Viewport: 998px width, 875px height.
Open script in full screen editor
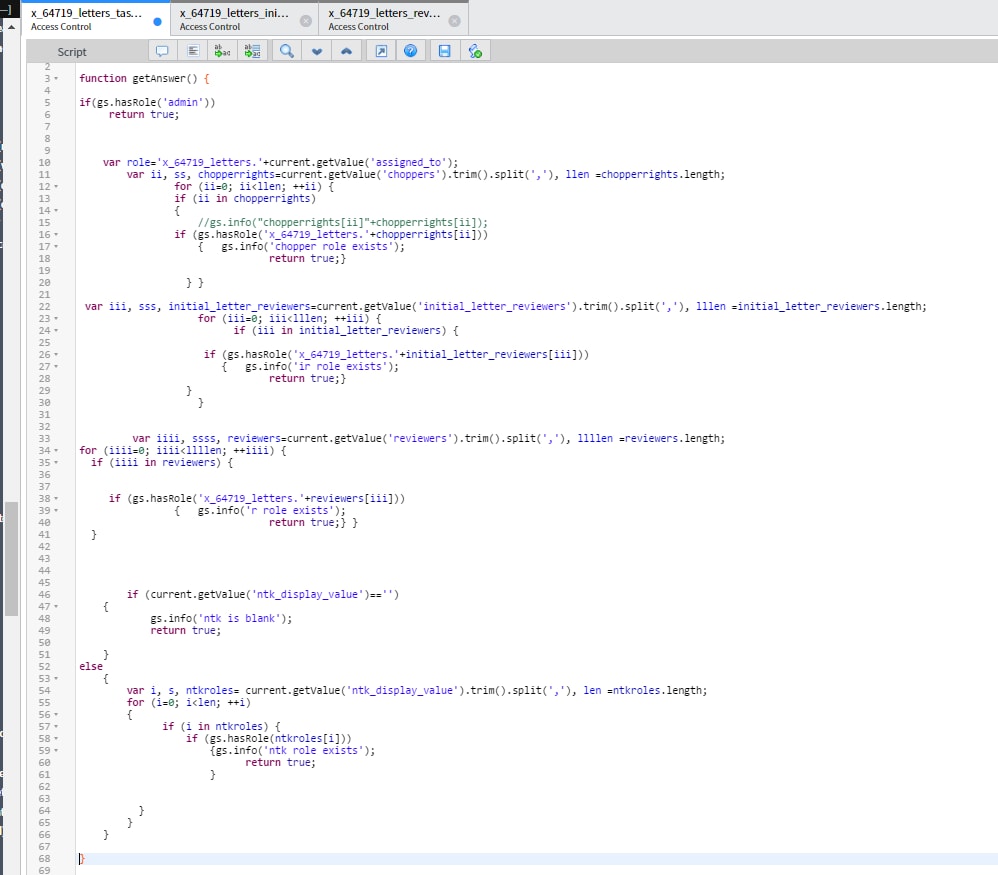[x=381, y=50]
